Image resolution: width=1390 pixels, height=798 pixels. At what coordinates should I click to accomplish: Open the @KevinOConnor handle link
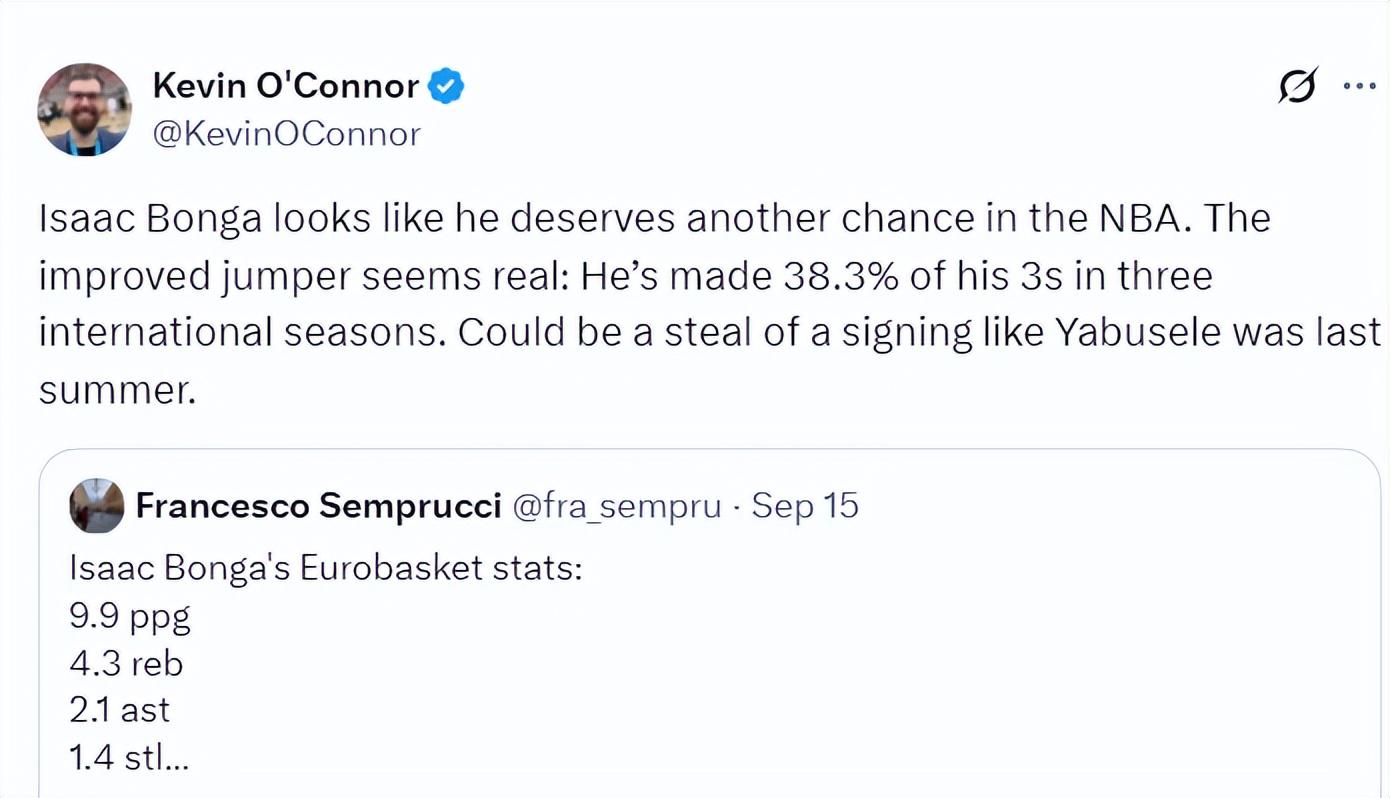pyautogui.click(x=286, y=134)
